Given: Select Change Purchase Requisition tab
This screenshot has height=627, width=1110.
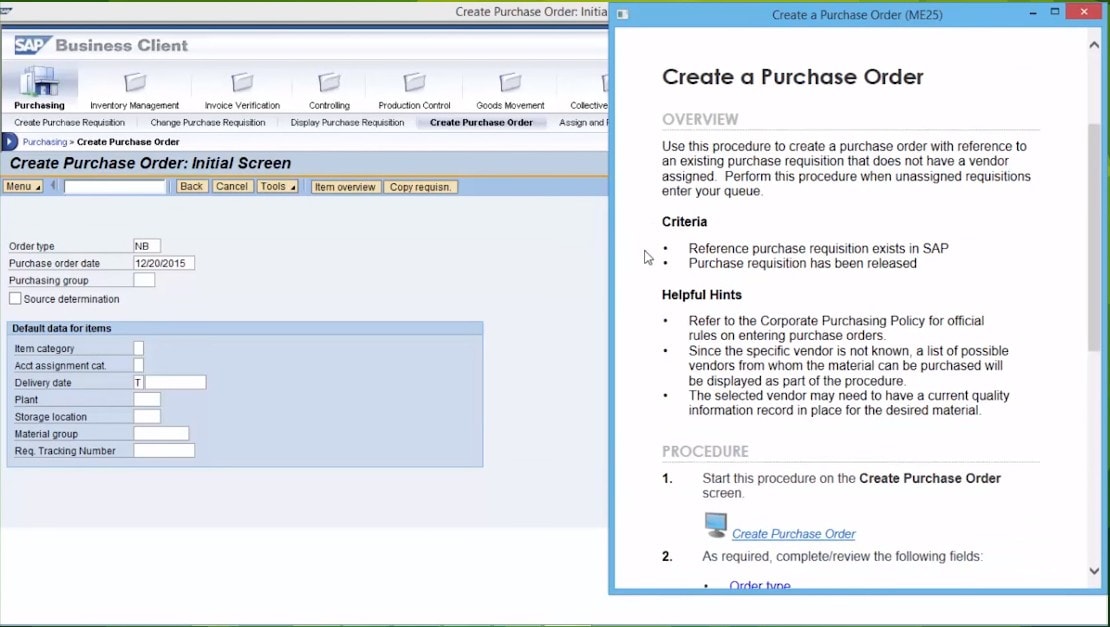Looking at the screenshot, I should click(207, 122).
